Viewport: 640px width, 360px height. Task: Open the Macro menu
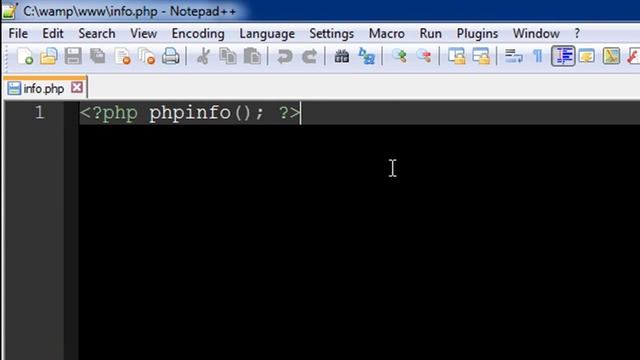click(x=387, y=33)
